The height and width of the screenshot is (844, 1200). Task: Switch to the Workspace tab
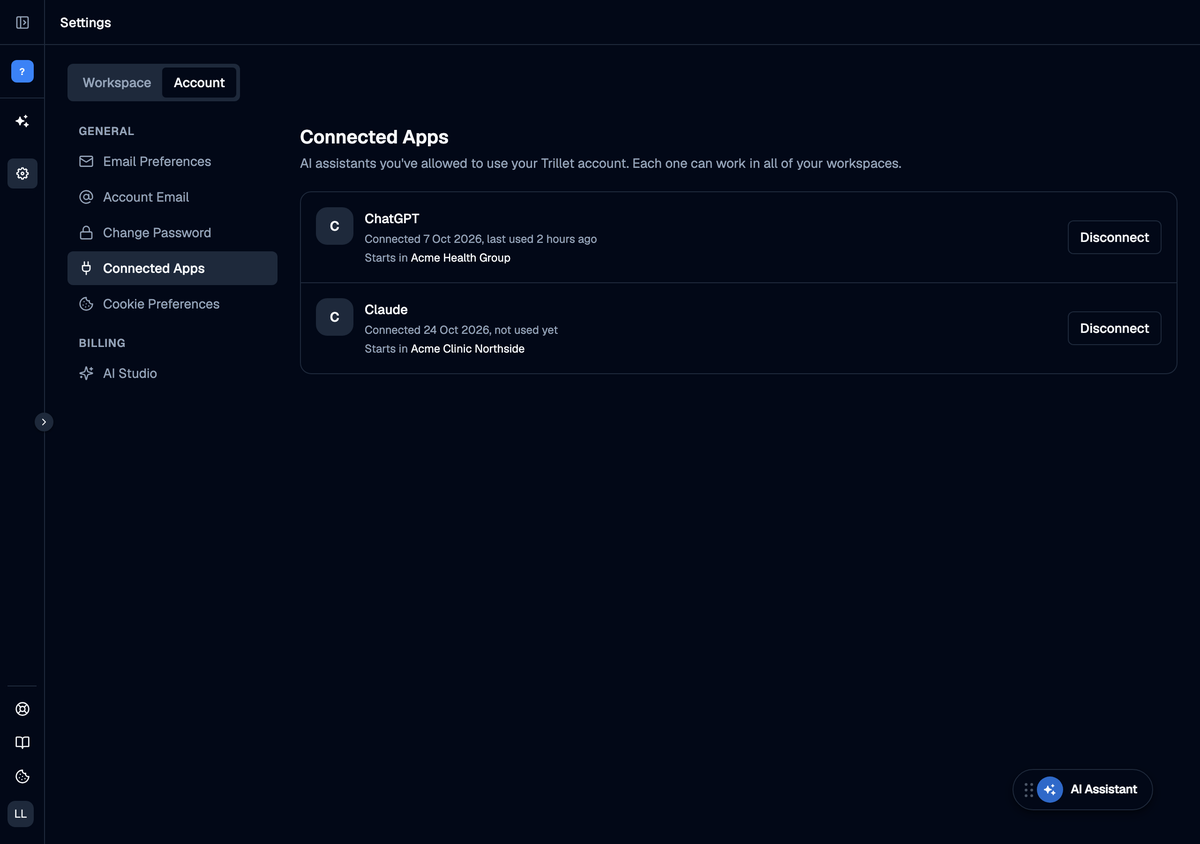tap(117, 83)
